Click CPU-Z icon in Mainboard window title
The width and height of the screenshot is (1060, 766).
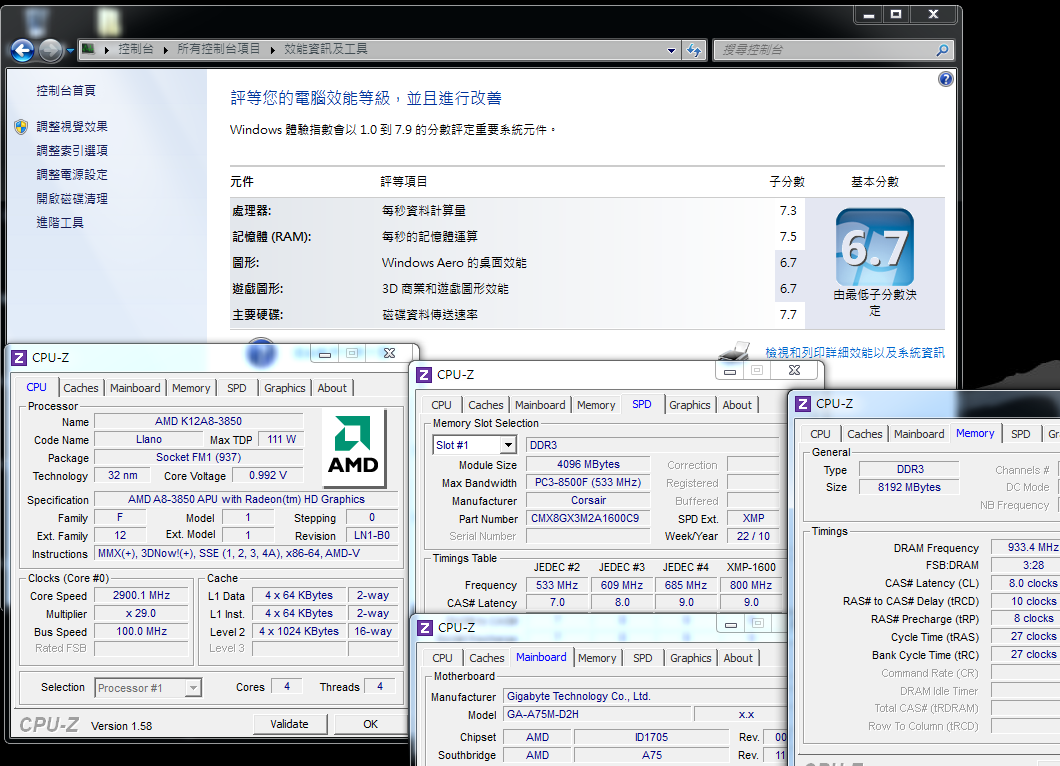tap(425, 628)
